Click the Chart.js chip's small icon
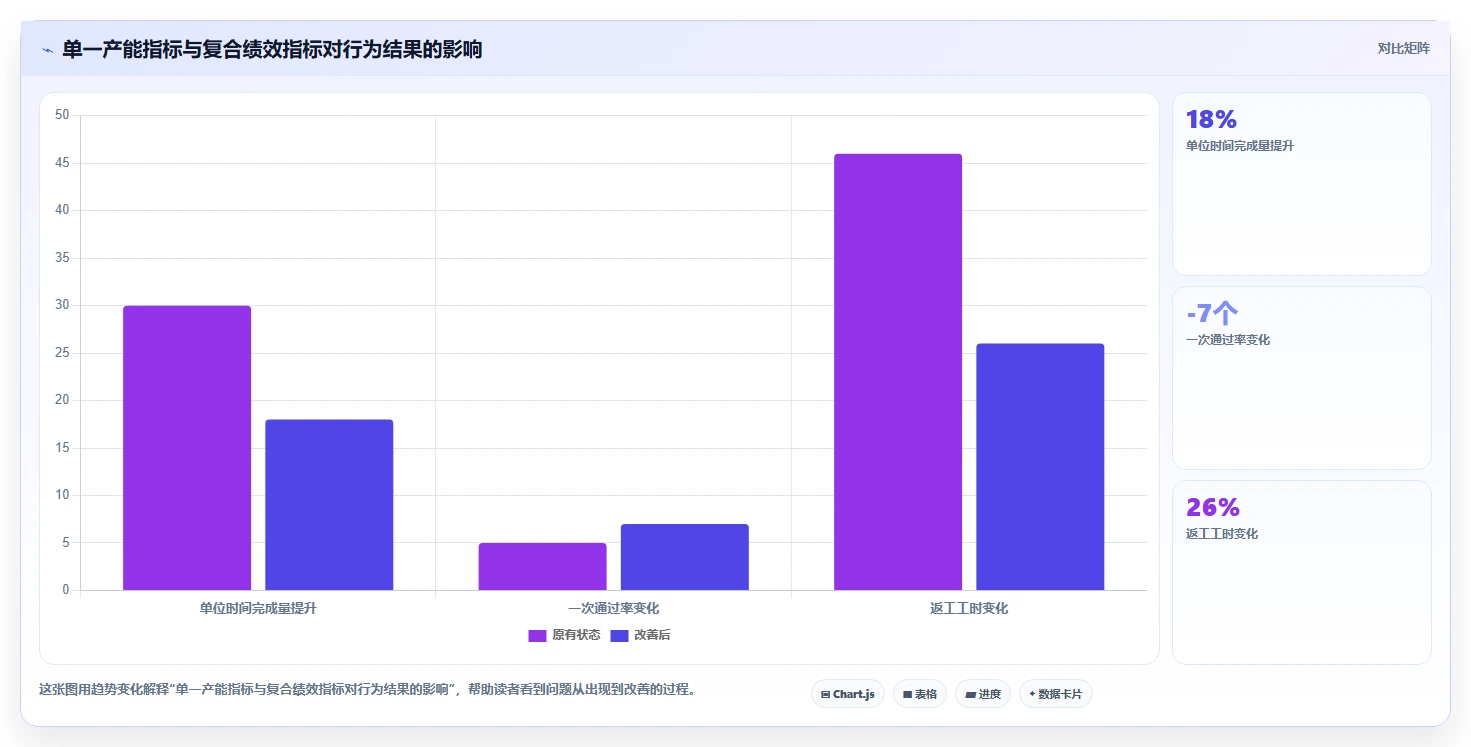1471x747 pixels. pyautogui.click(x=825, y=694)
